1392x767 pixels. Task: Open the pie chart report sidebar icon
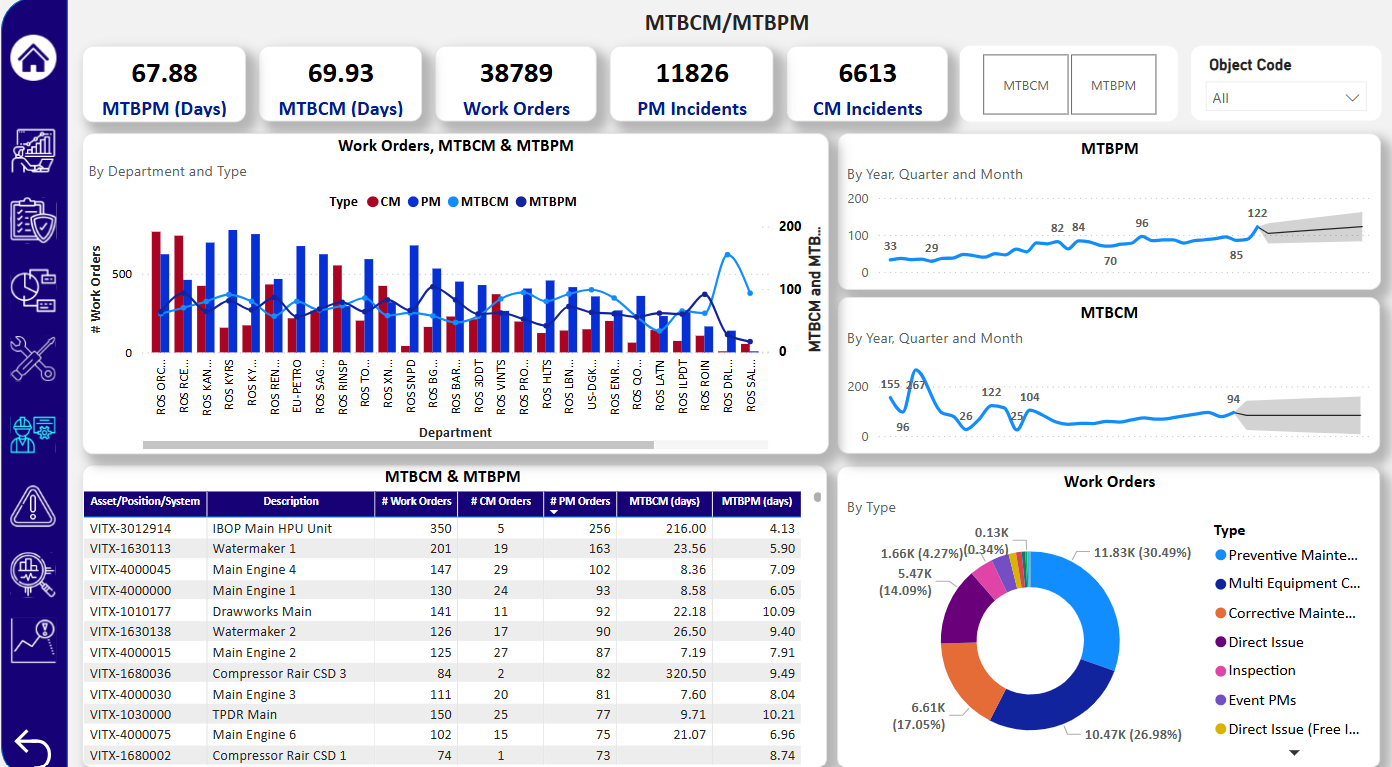click(x=33, y=290)
